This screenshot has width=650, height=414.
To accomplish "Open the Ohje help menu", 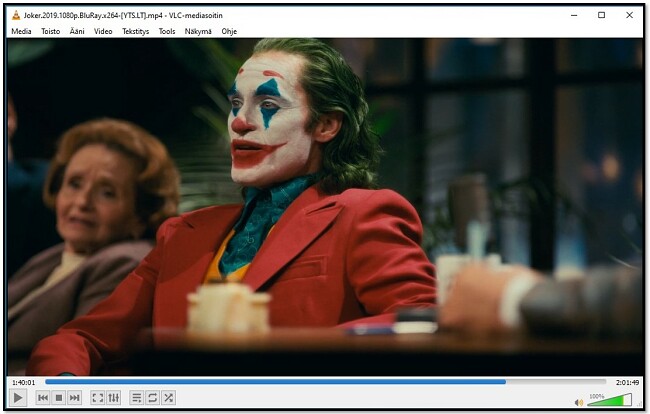I will pos(229,31).
